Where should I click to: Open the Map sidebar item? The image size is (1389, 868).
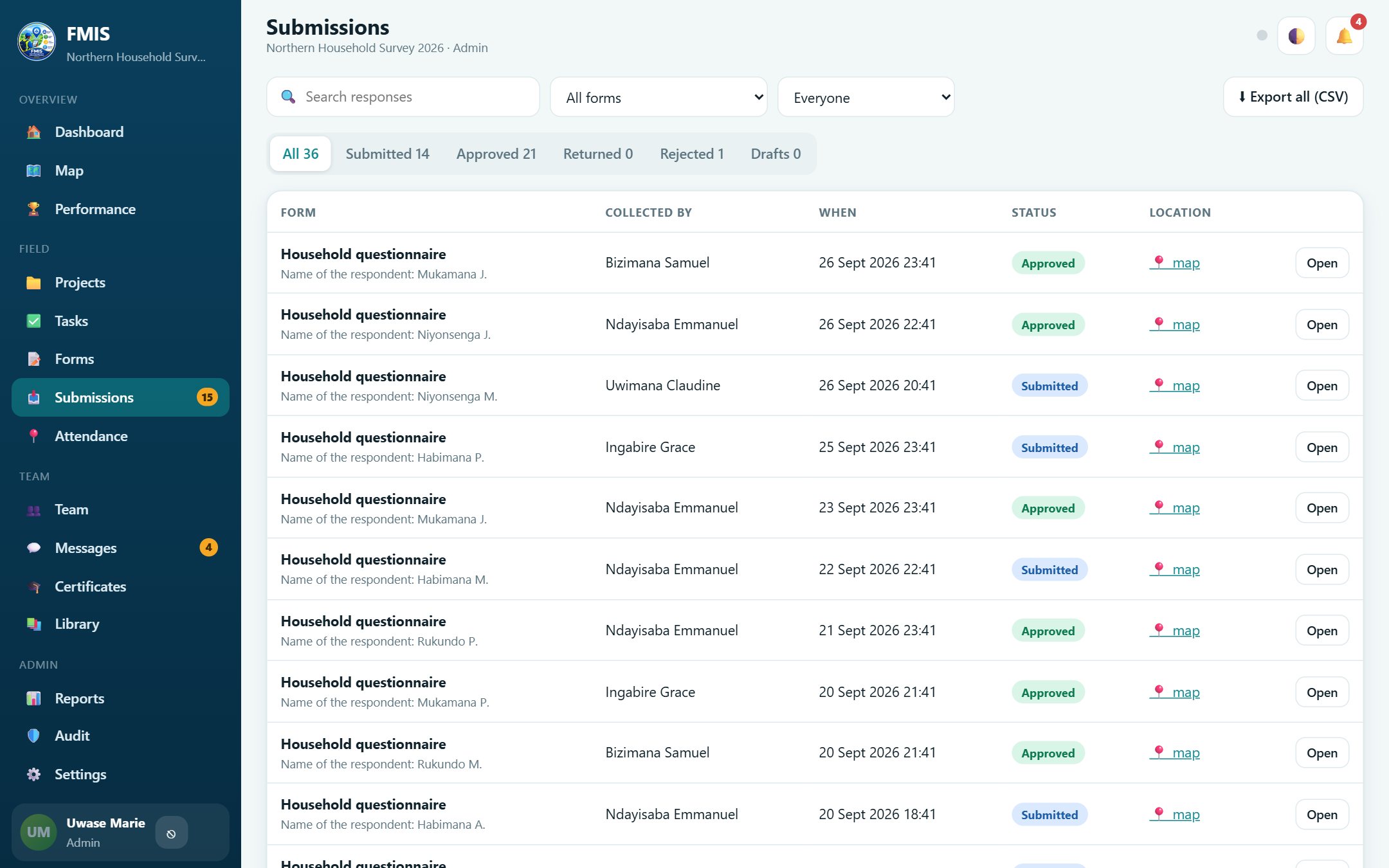120,170
